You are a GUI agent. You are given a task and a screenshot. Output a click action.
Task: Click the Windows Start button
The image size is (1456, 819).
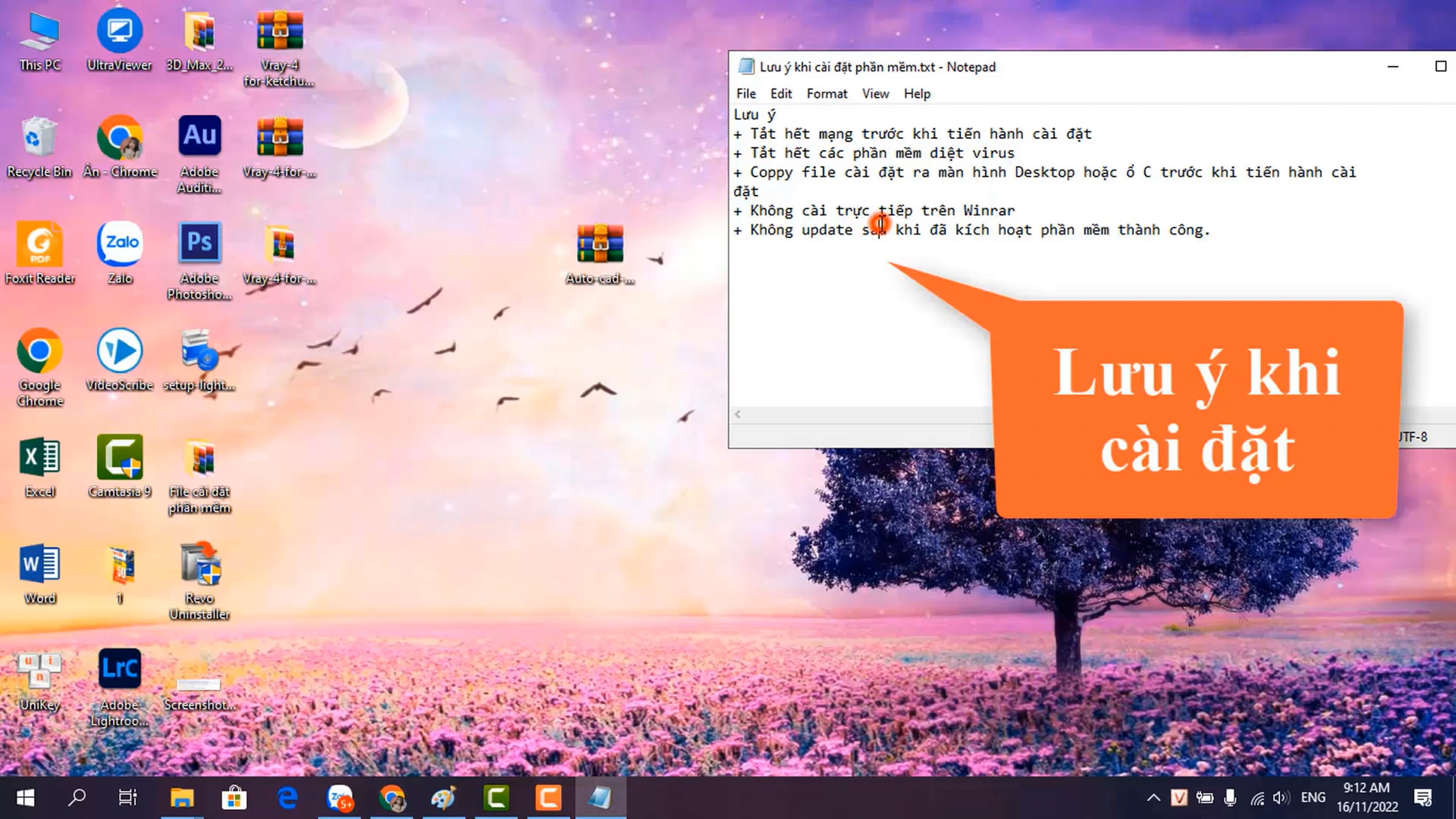click(x=25, y=798)
